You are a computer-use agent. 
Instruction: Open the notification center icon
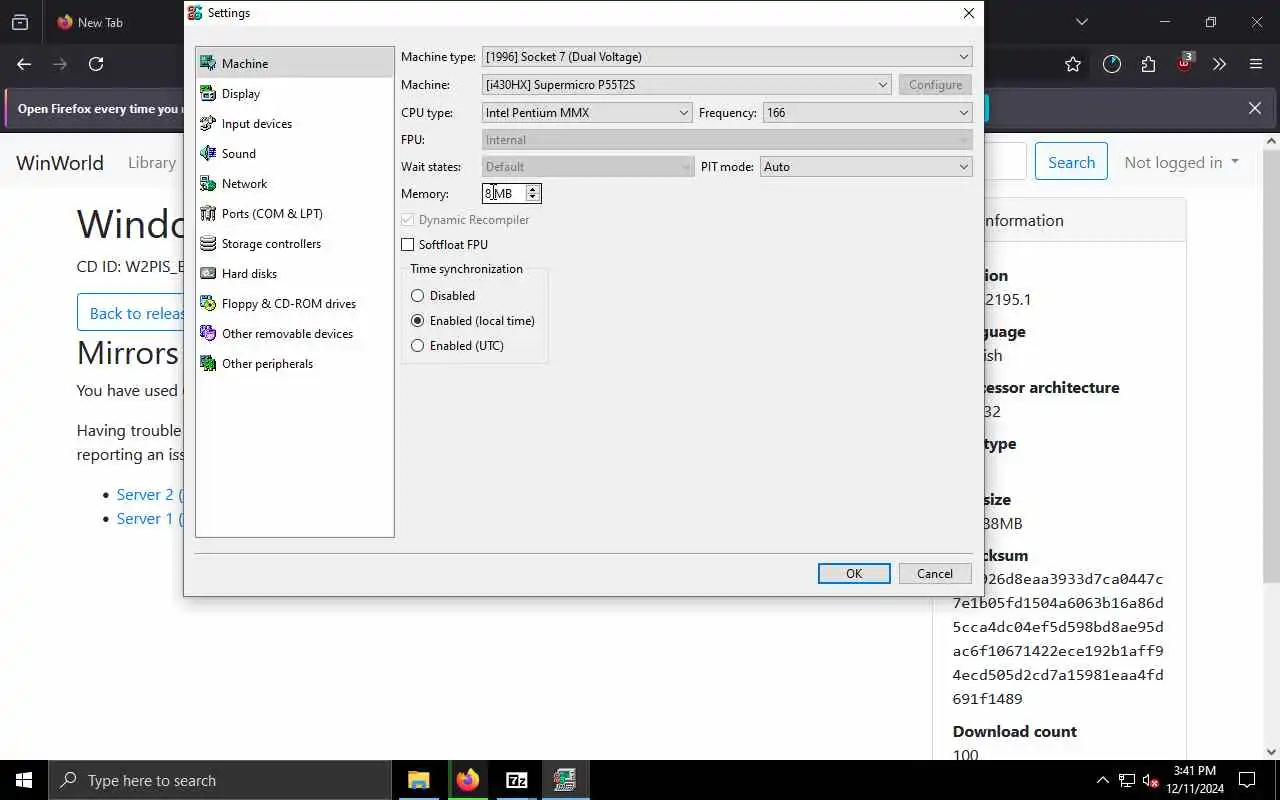coord(1247,780)
